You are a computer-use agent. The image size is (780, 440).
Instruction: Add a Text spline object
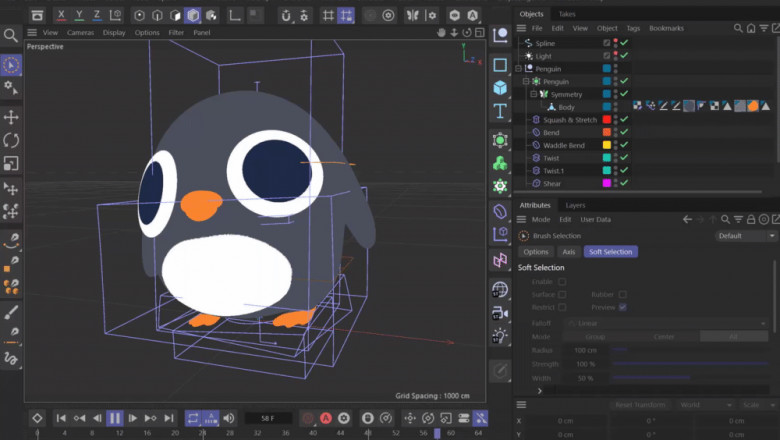tap(500, 111)
